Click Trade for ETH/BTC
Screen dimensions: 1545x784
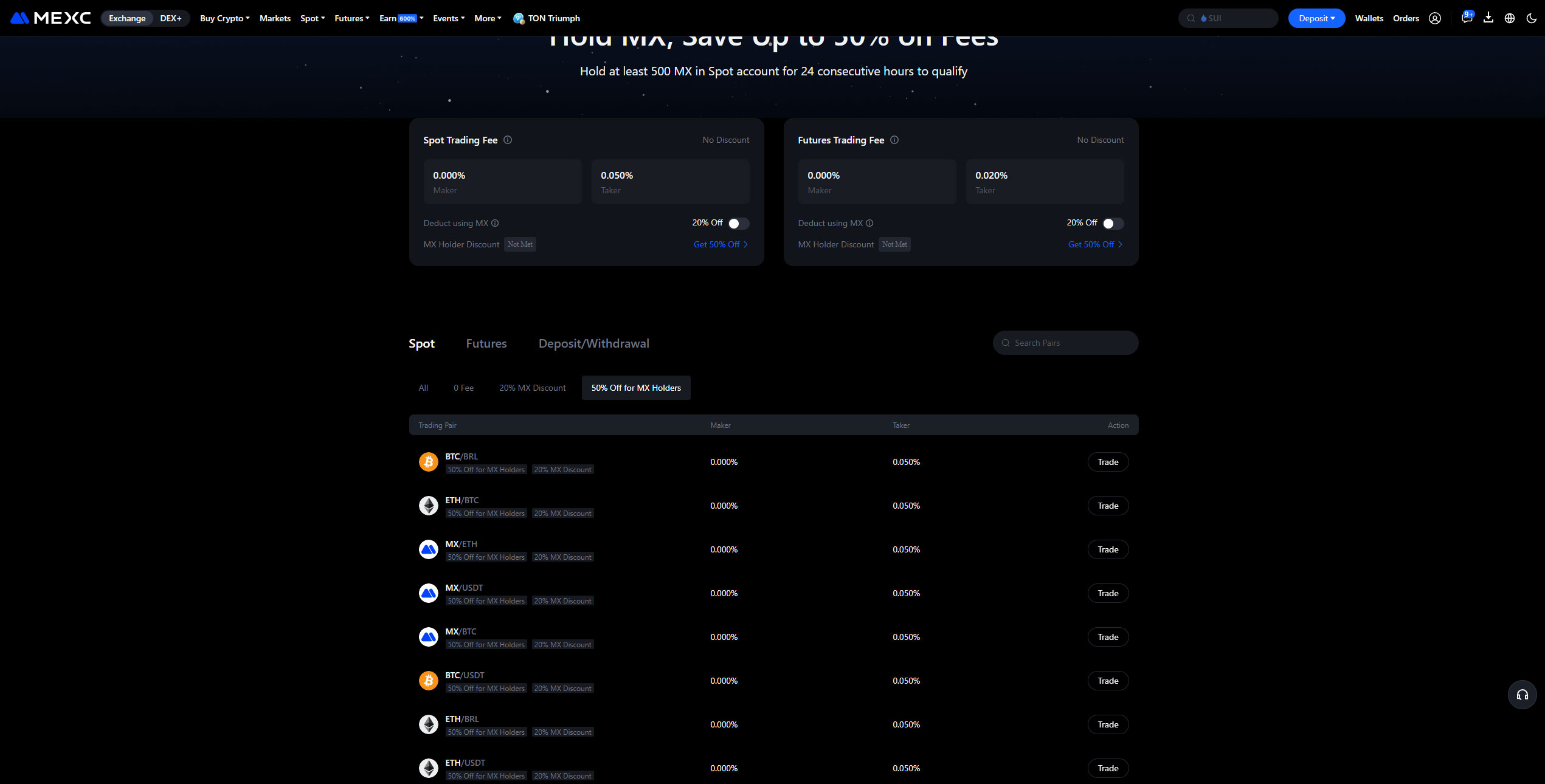click(x=1108, y=506)
